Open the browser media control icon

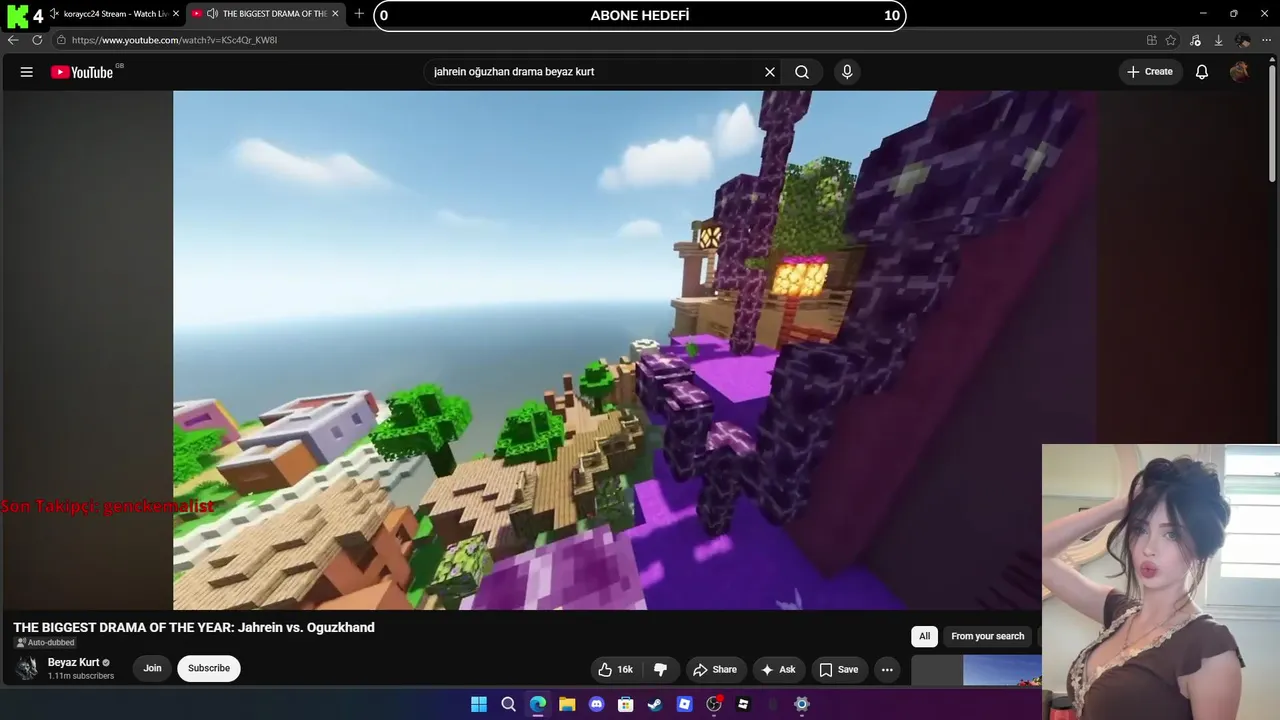[1195, 40]
